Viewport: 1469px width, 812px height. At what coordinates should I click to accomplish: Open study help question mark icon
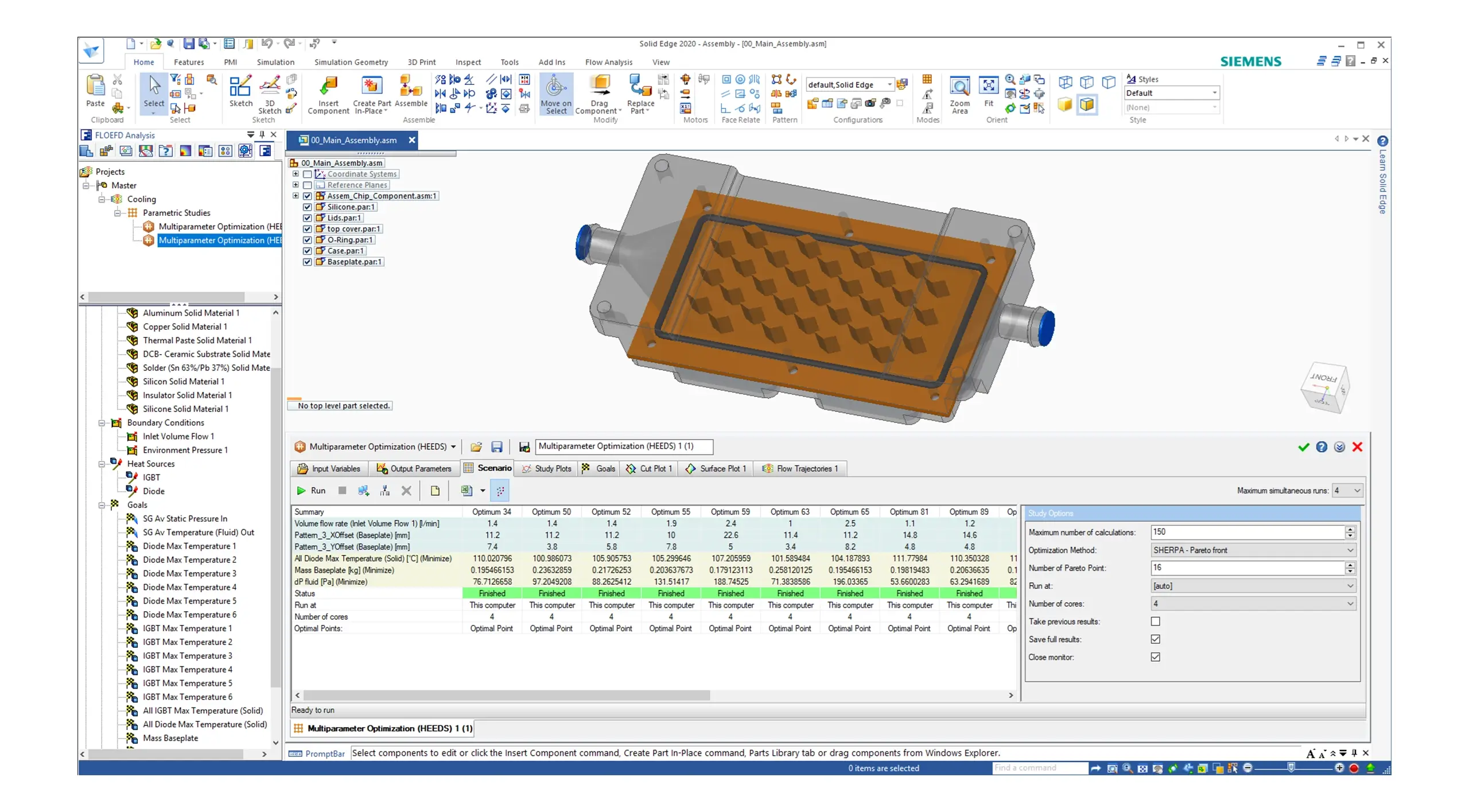click(1322, 447)
